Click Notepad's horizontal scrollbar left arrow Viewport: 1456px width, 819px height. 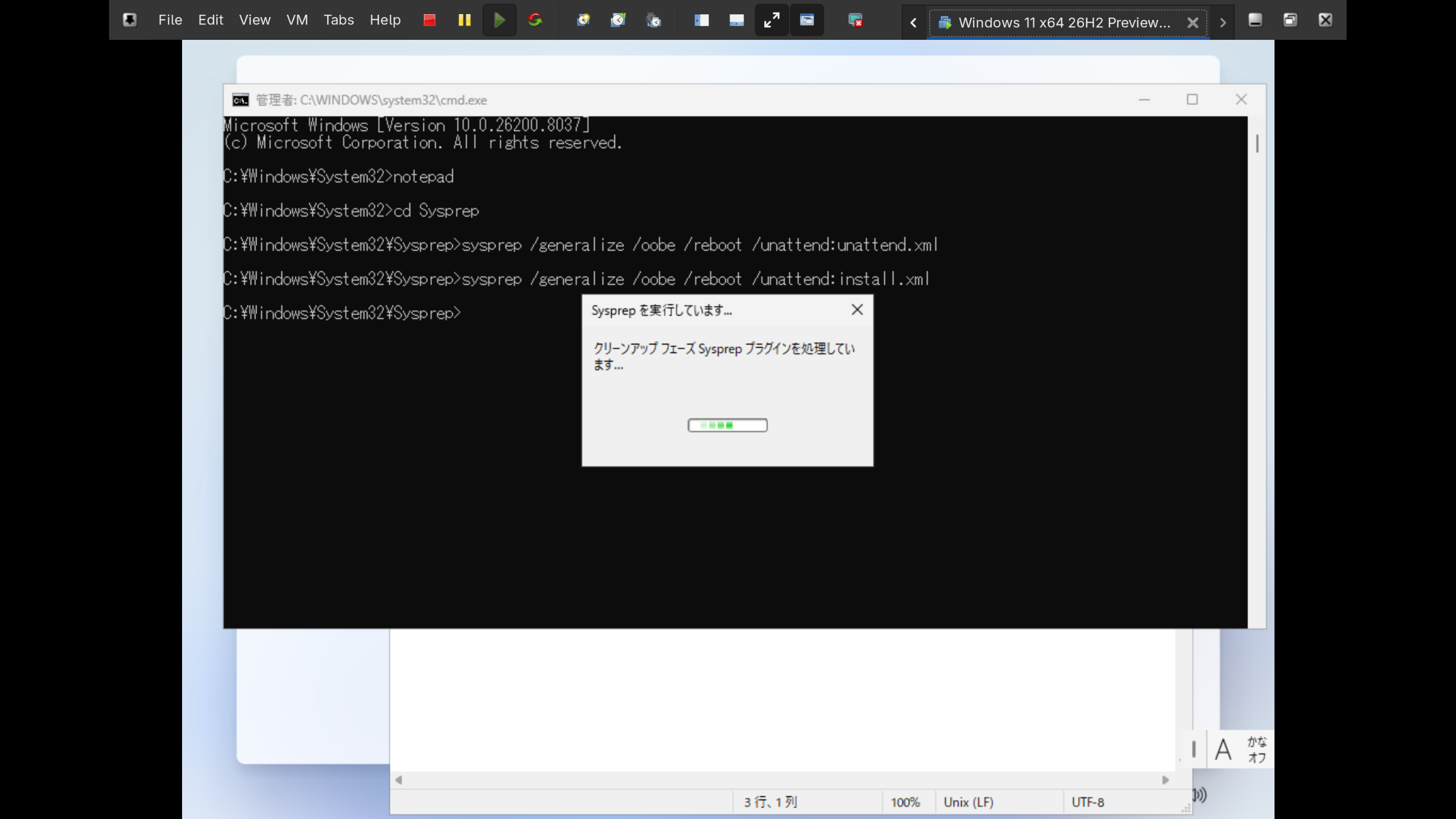click(x=399, y=780)
